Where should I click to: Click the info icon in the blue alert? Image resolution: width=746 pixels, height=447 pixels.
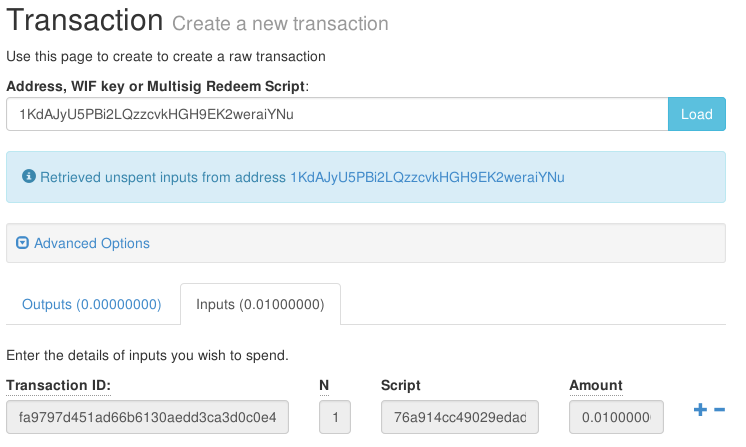[28, 177]
